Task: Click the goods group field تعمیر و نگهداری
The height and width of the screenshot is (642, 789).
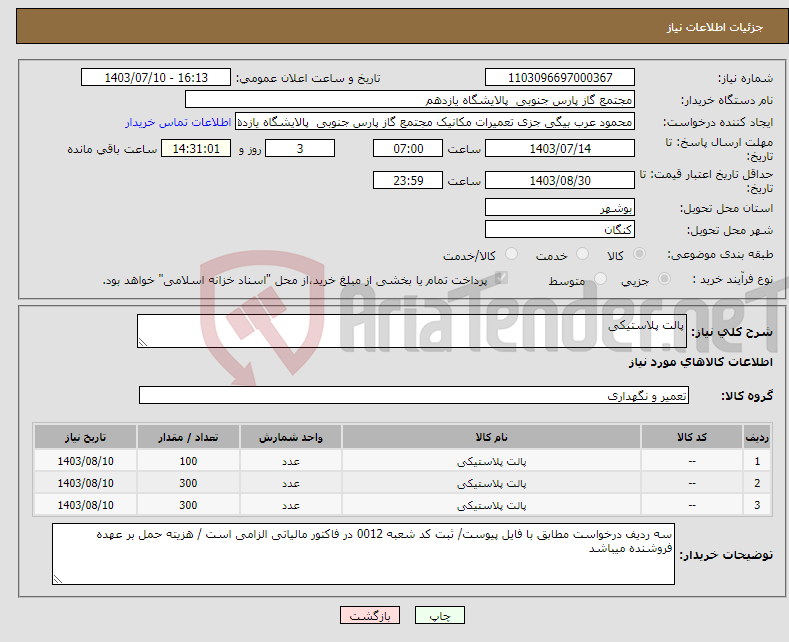Action: 414,395
